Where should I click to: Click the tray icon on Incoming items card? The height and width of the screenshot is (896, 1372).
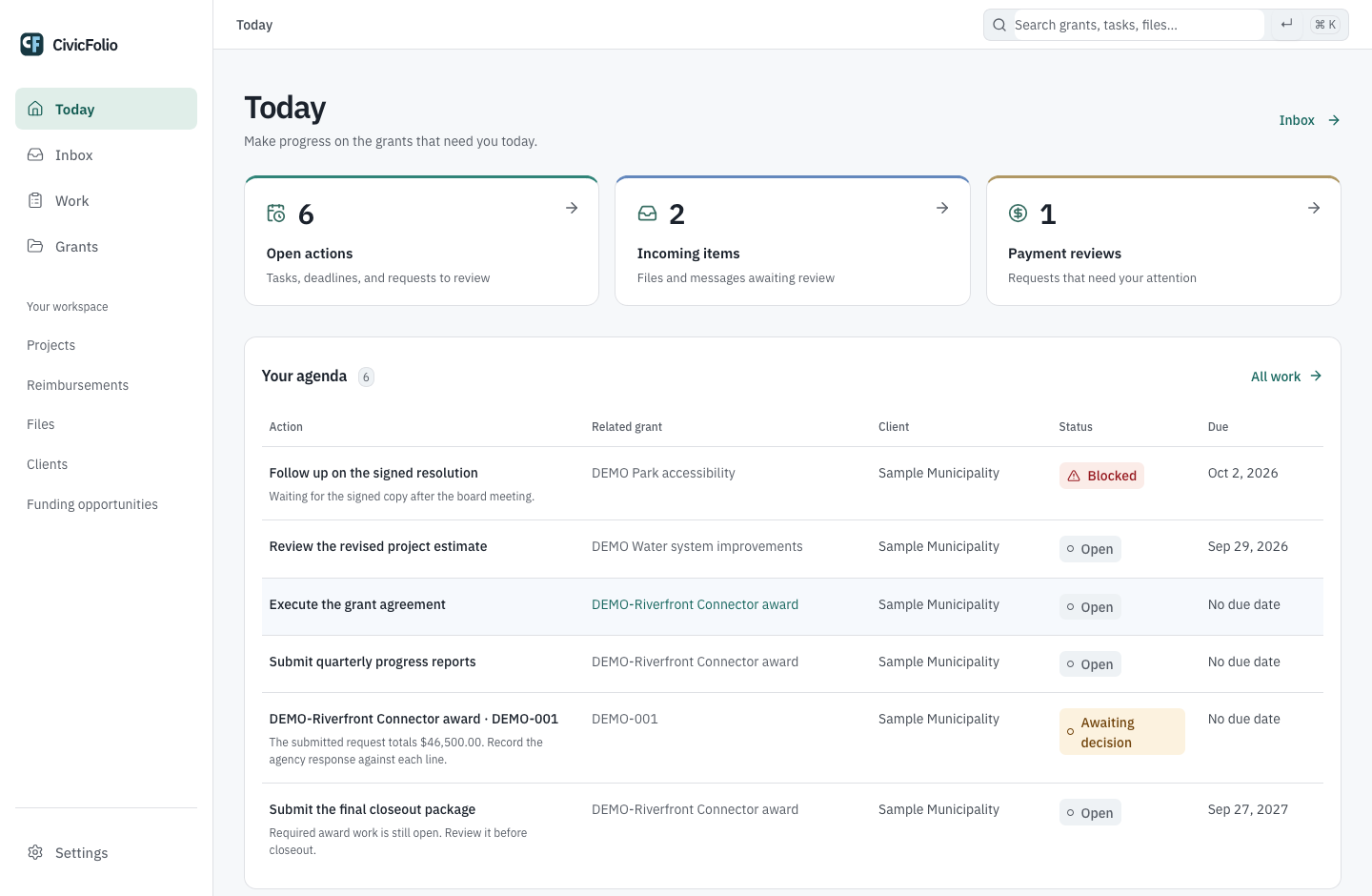click(647, 214)
